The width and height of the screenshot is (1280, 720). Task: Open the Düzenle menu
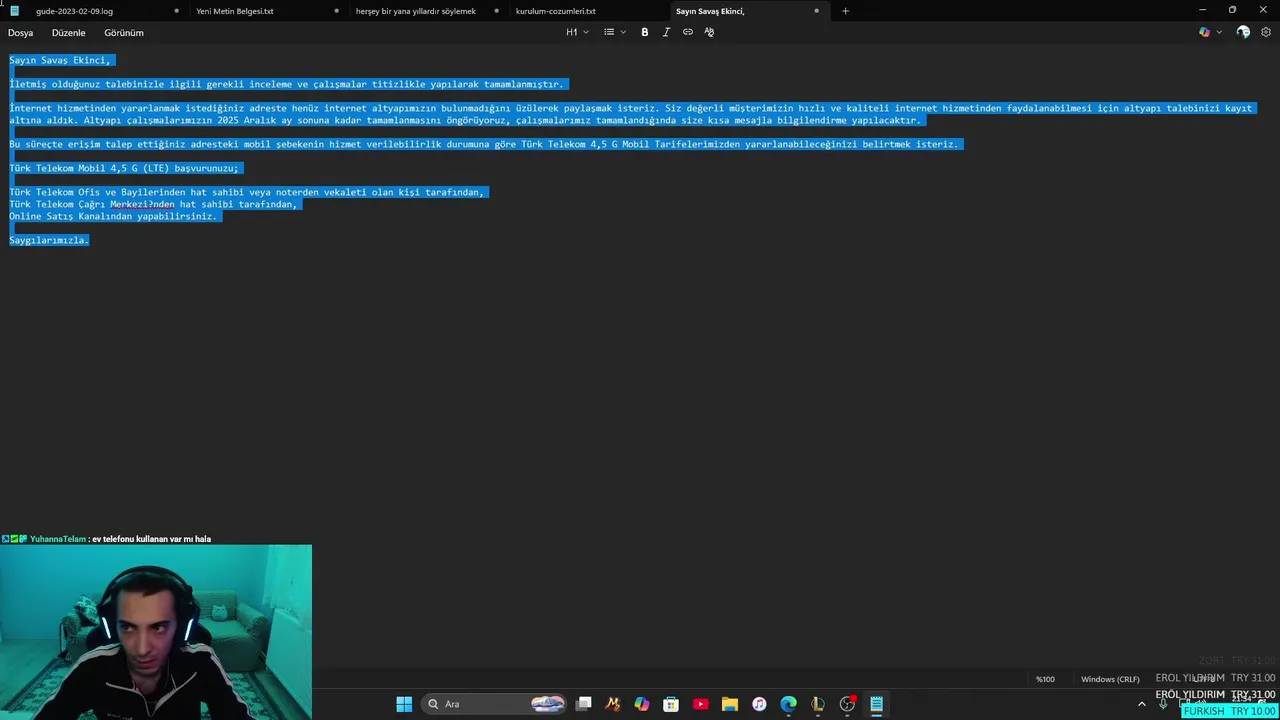pyautogui.click(x=69, y=33)
